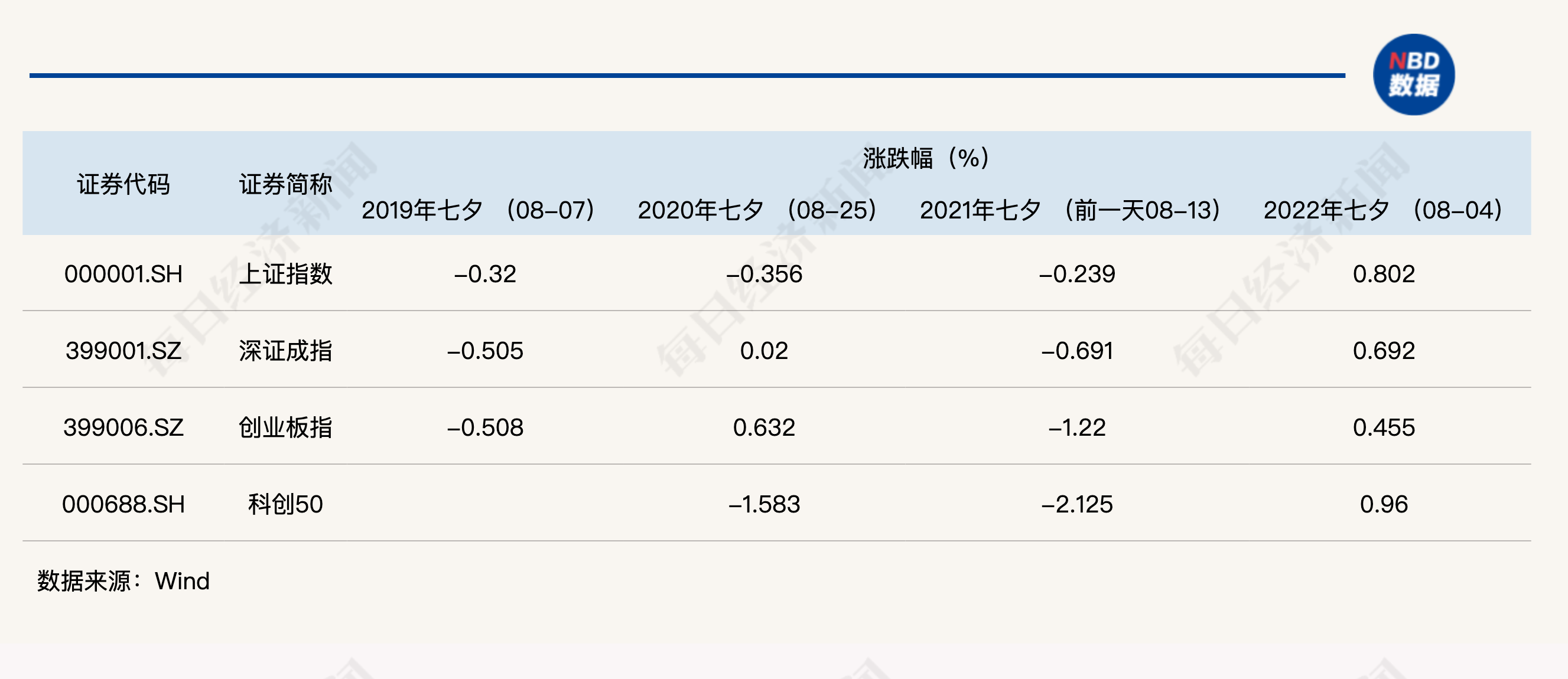Click the NBD数据 round logo
Screen dimensions: 1568x679
click(1413, 74)
